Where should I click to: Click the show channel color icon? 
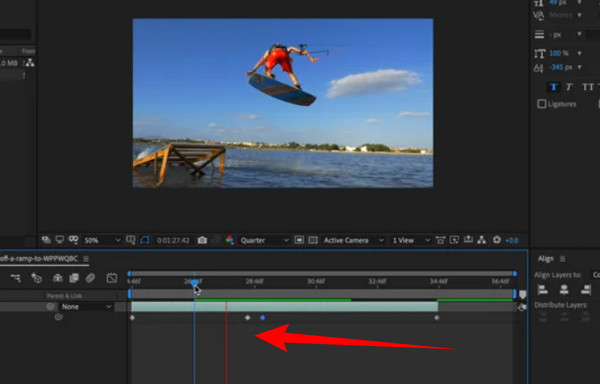[x=230, y=240]
